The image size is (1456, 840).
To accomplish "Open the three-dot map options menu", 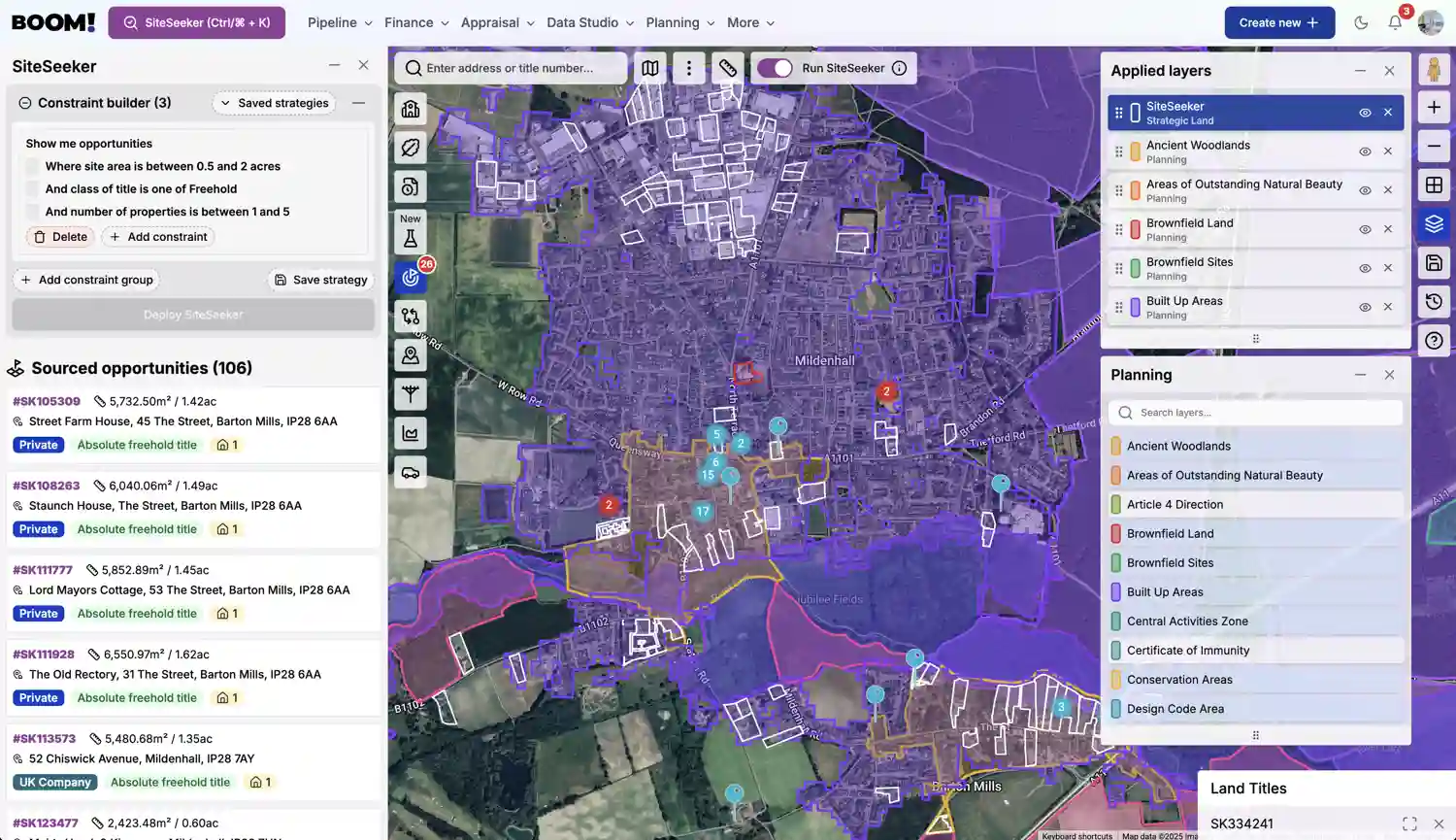I will (689, 68).
